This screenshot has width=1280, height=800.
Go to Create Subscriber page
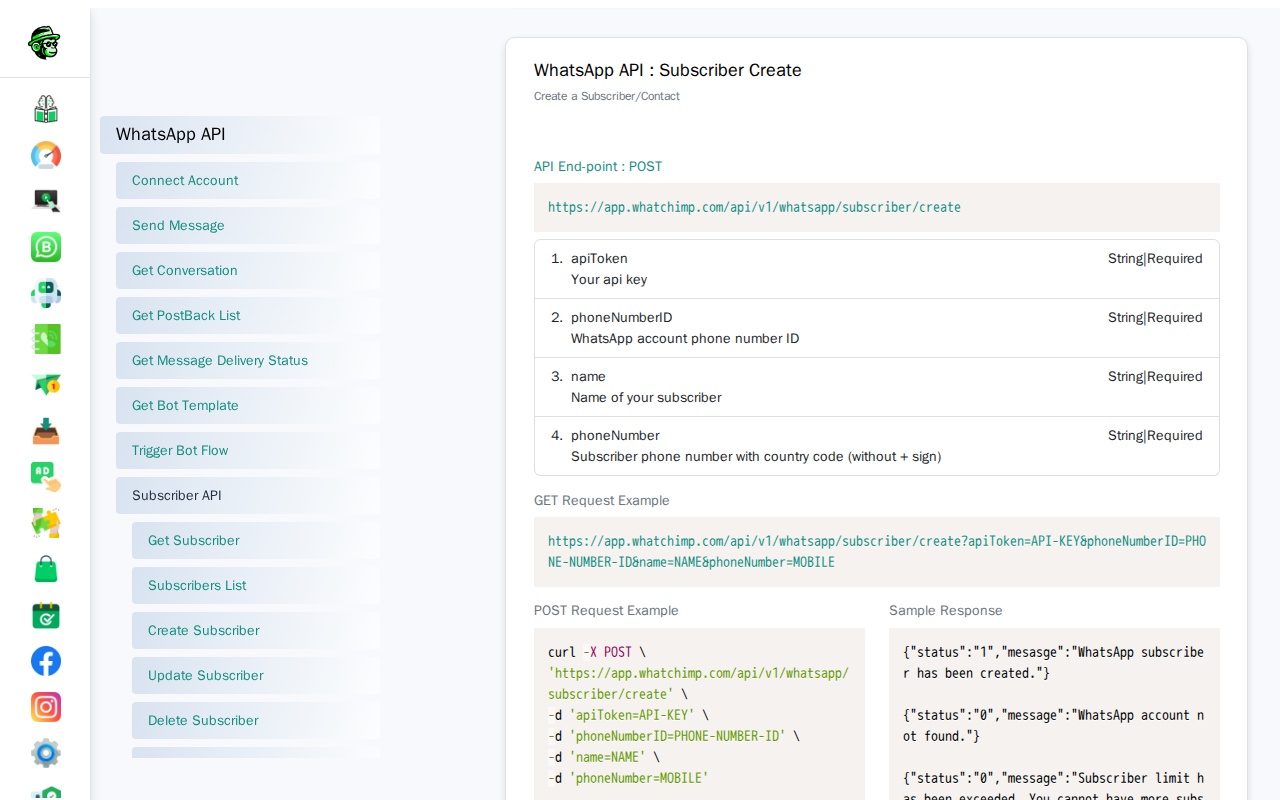pyautogui.click(x=256, y=631)
